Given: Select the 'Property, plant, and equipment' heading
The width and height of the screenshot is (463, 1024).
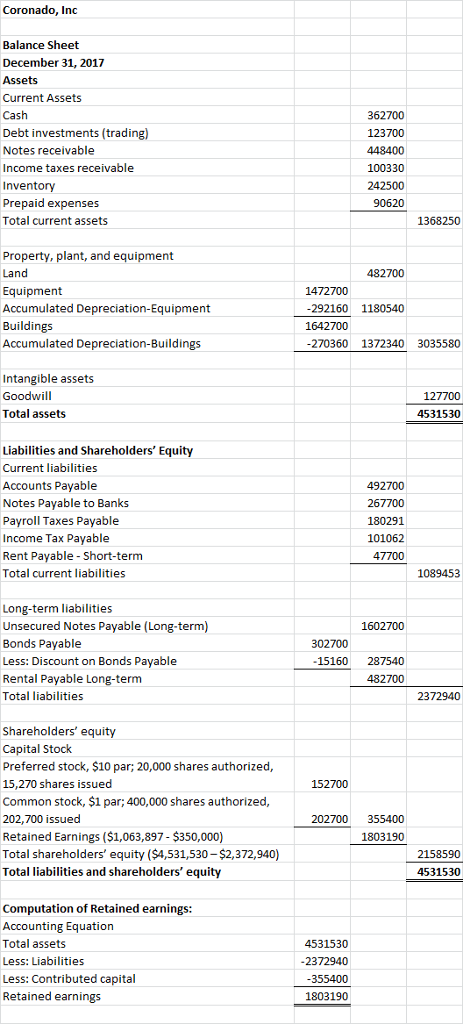Looking at the screenshot, I should coord(88,256).
